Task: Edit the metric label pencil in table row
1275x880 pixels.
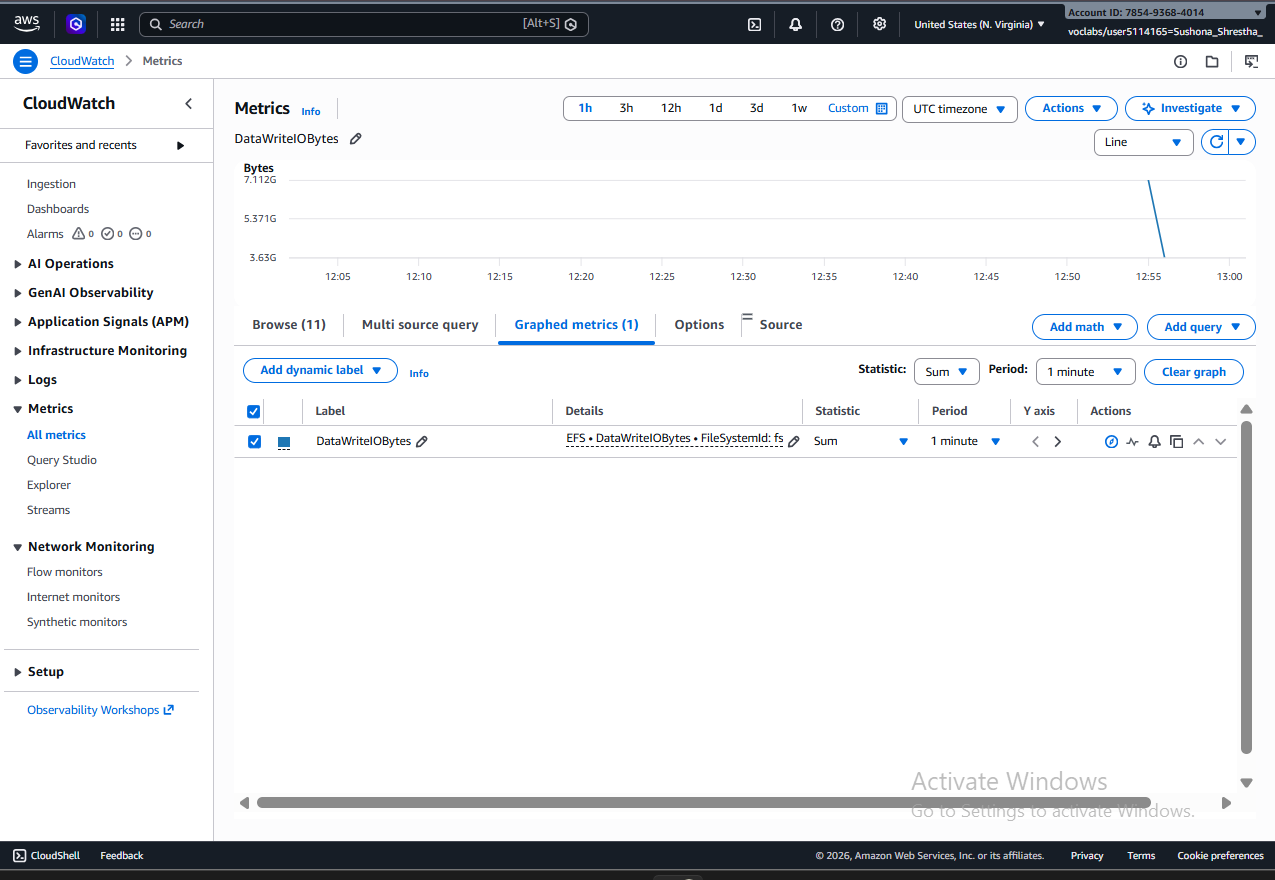Action: [422, 441]
